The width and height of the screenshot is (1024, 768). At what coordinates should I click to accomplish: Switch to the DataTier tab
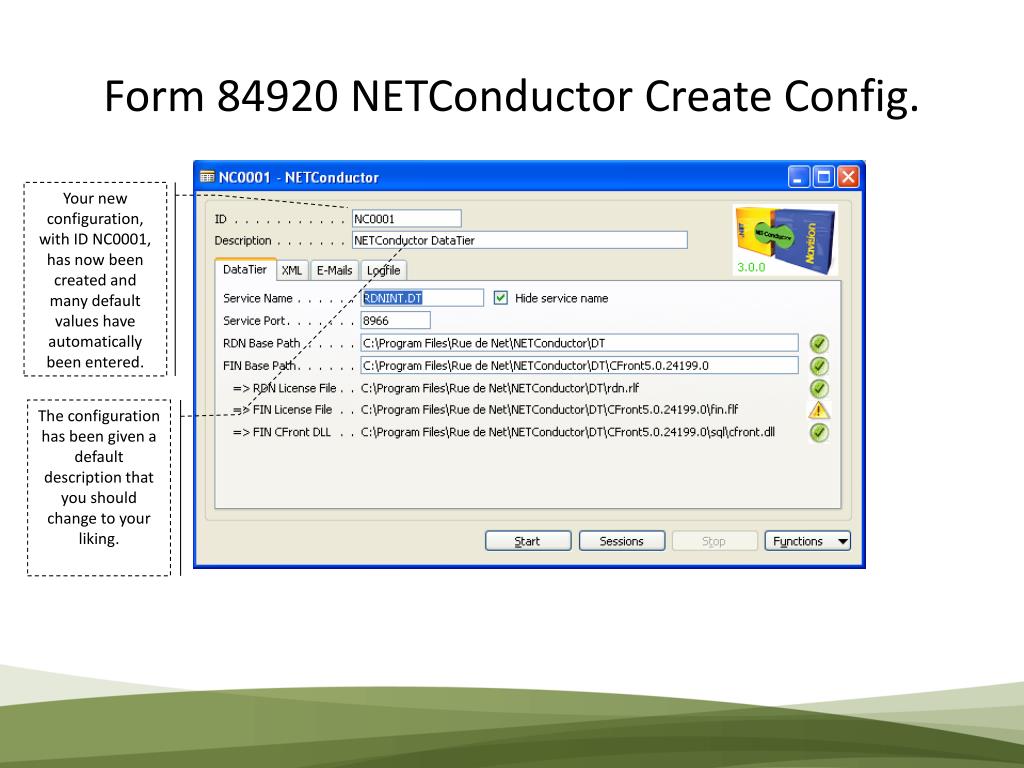point(245,269)
